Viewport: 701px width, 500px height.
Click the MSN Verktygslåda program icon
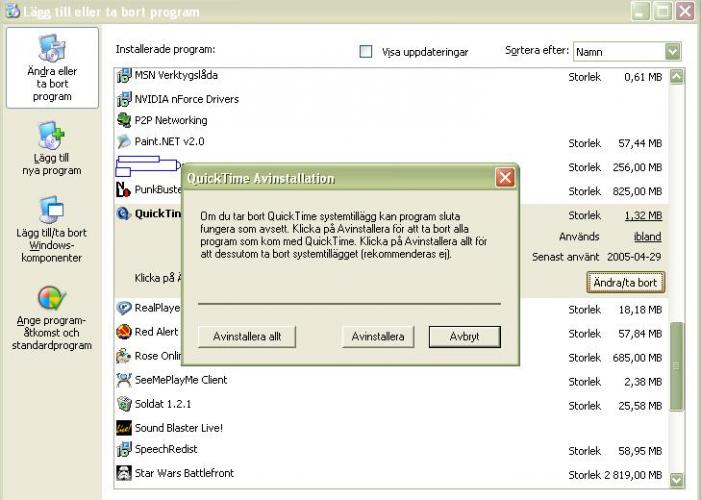click(x=124, y=75)
